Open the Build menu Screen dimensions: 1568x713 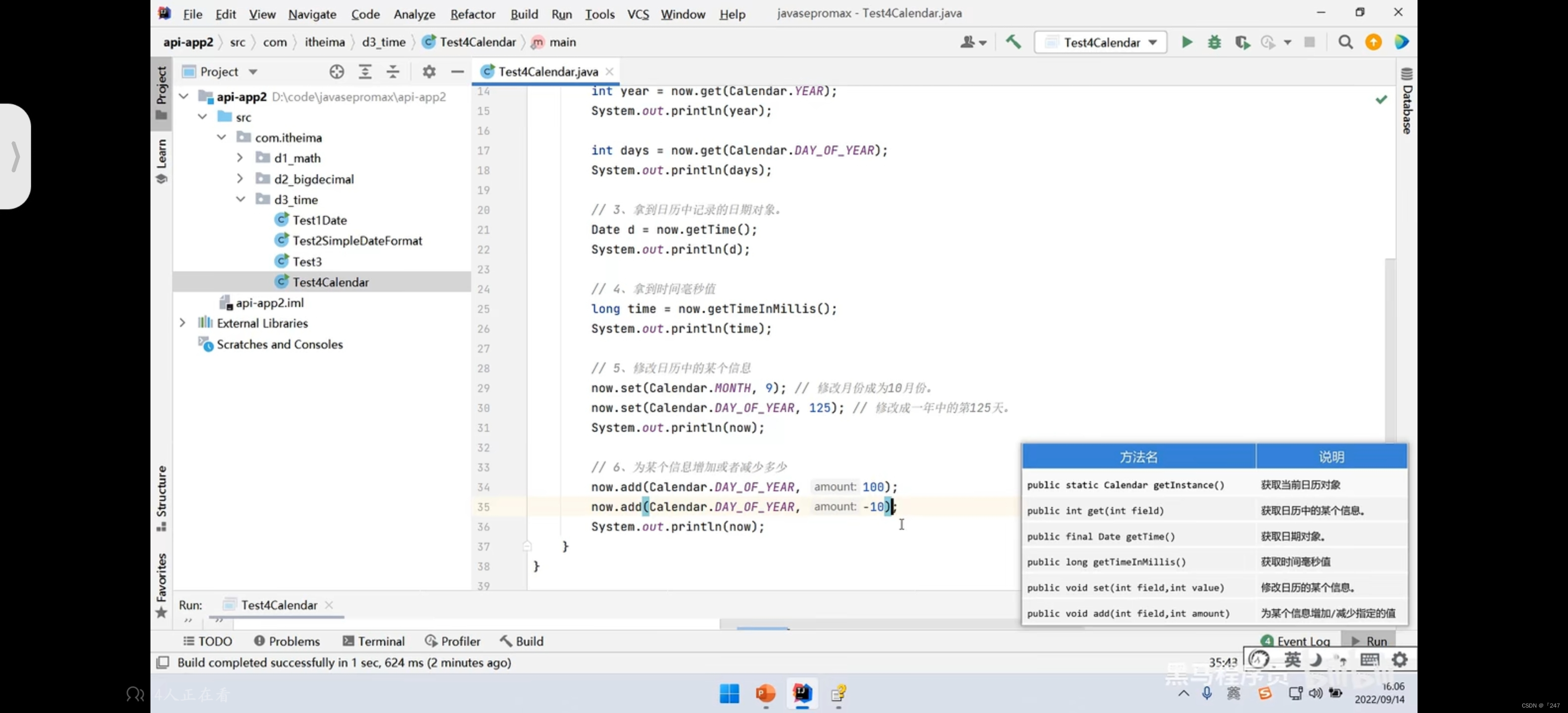pyautogui.click(x=524, y=13)
